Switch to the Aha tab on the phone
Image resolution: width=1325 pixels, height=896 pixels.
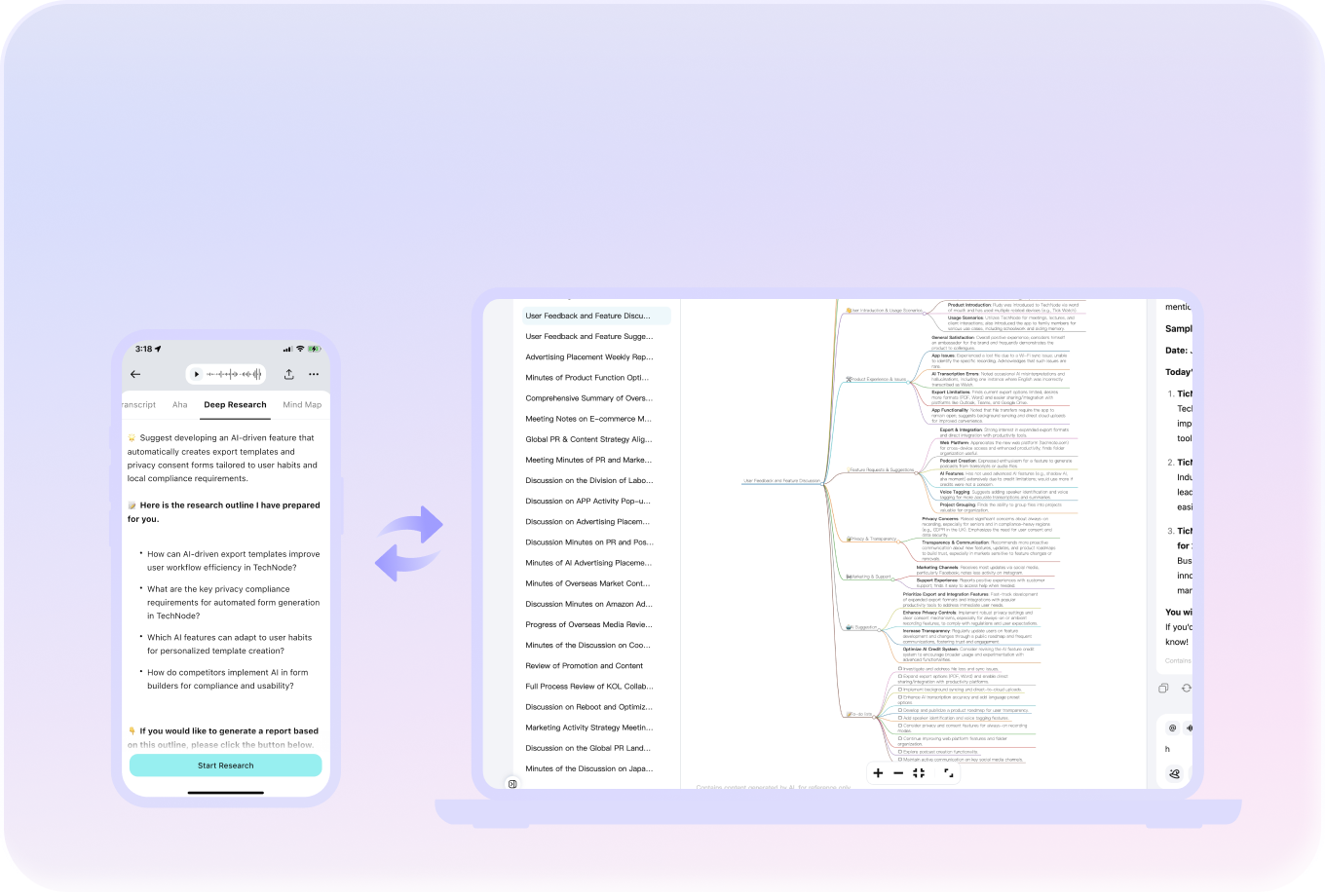[x=179, y=404]
